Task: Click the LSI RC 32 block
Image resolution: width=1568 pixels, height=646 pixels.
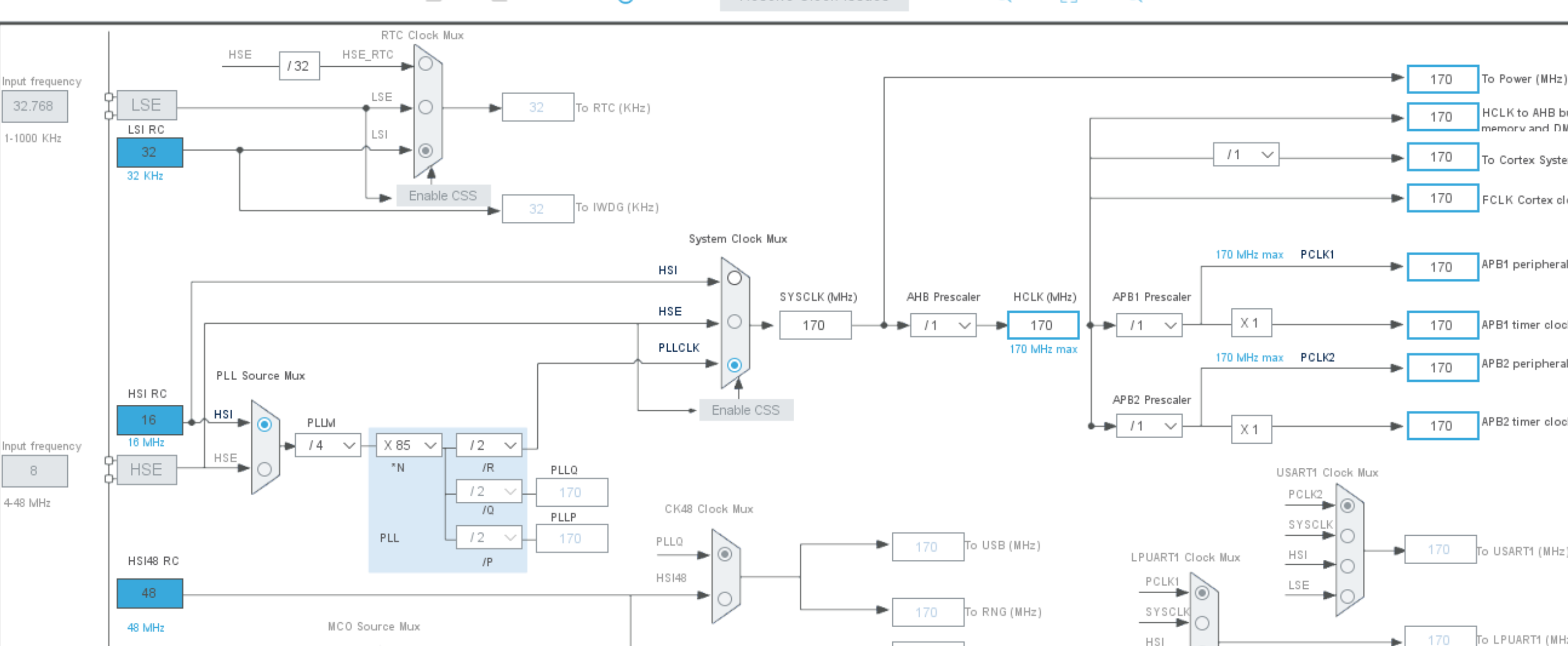Action: [x=150, y=152]
